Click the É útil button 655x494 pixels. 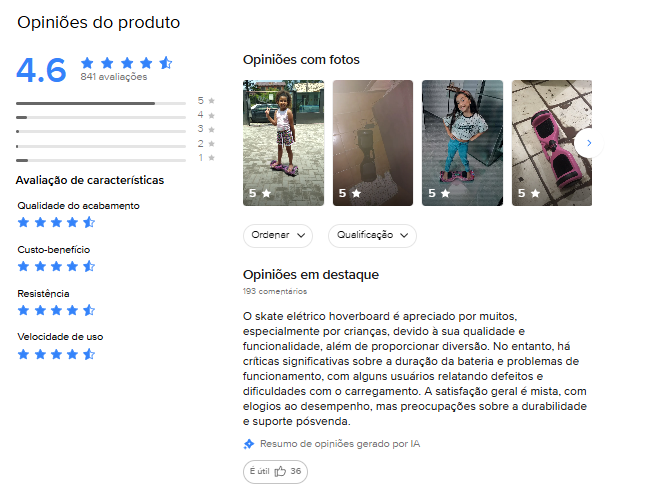click(275, 472)
